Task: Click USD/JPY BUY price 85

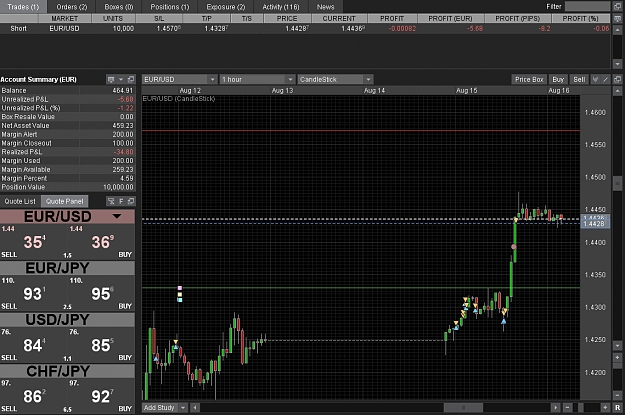Action: click(x=103, y=345)
